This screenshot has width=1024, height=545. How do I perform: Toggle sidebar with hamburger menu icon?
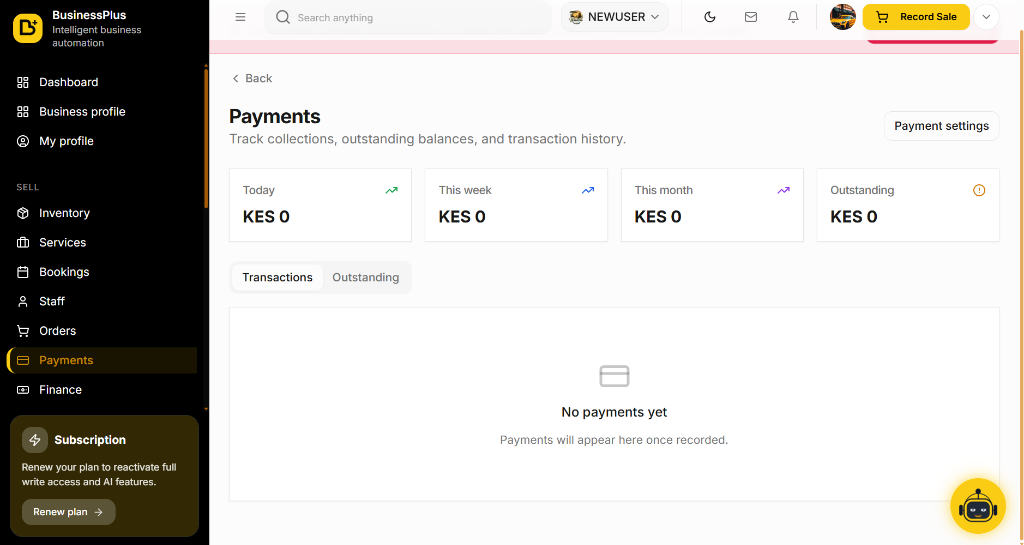click(240, 17)
